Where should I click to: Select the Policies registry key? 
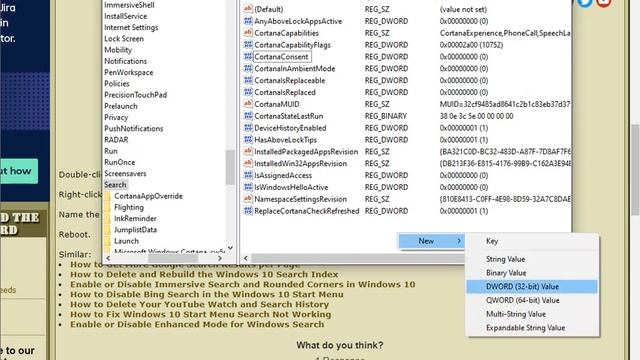pos(117,84)
